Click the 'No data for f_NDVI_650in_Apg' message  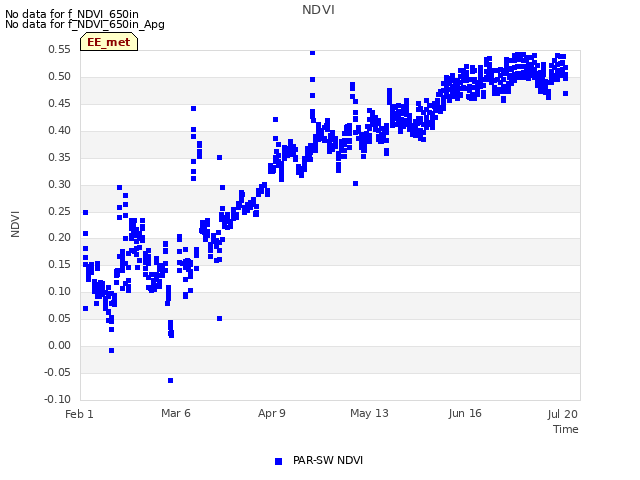click(x=85, y=24)
